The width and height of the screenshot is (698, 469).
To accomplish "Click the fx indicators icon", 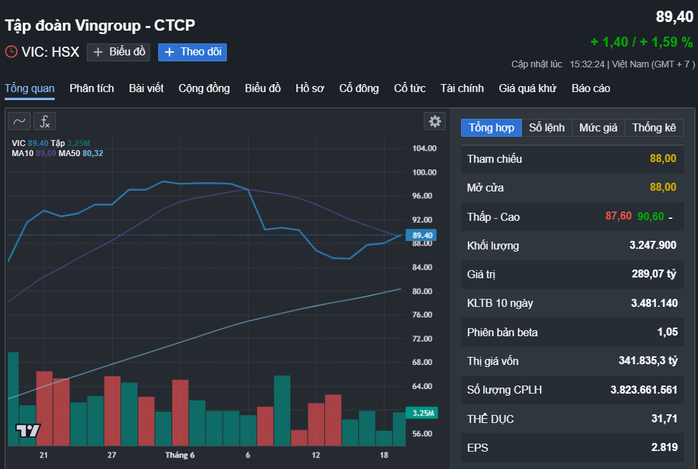I will tap(44, 122).
